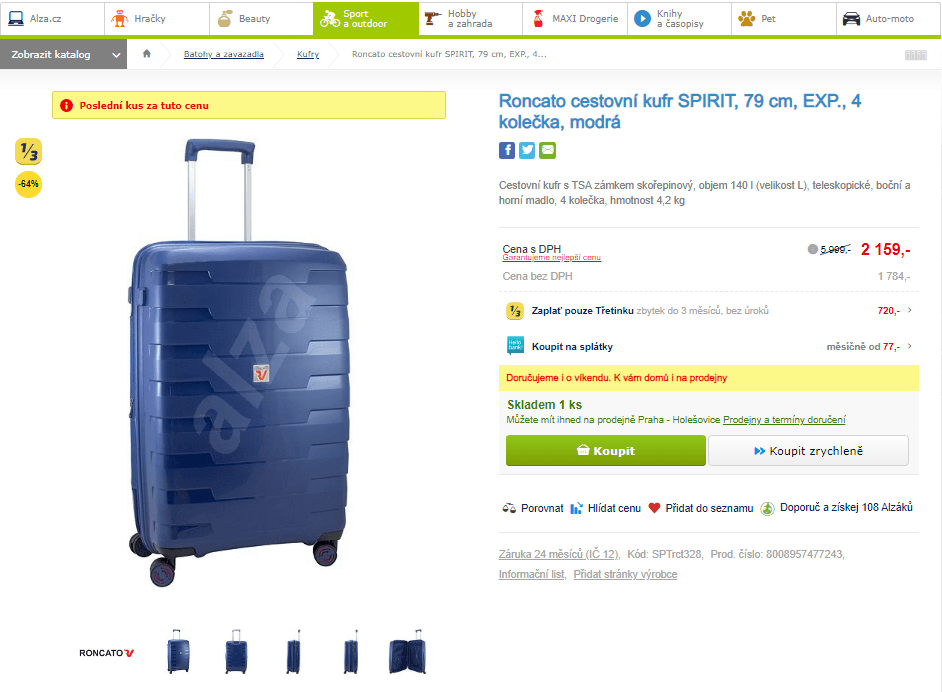Open the Garantujeme nejlepší cenu link
This screenshot has height=692, width=942.
pyautogui.click(x=550, y=257)
